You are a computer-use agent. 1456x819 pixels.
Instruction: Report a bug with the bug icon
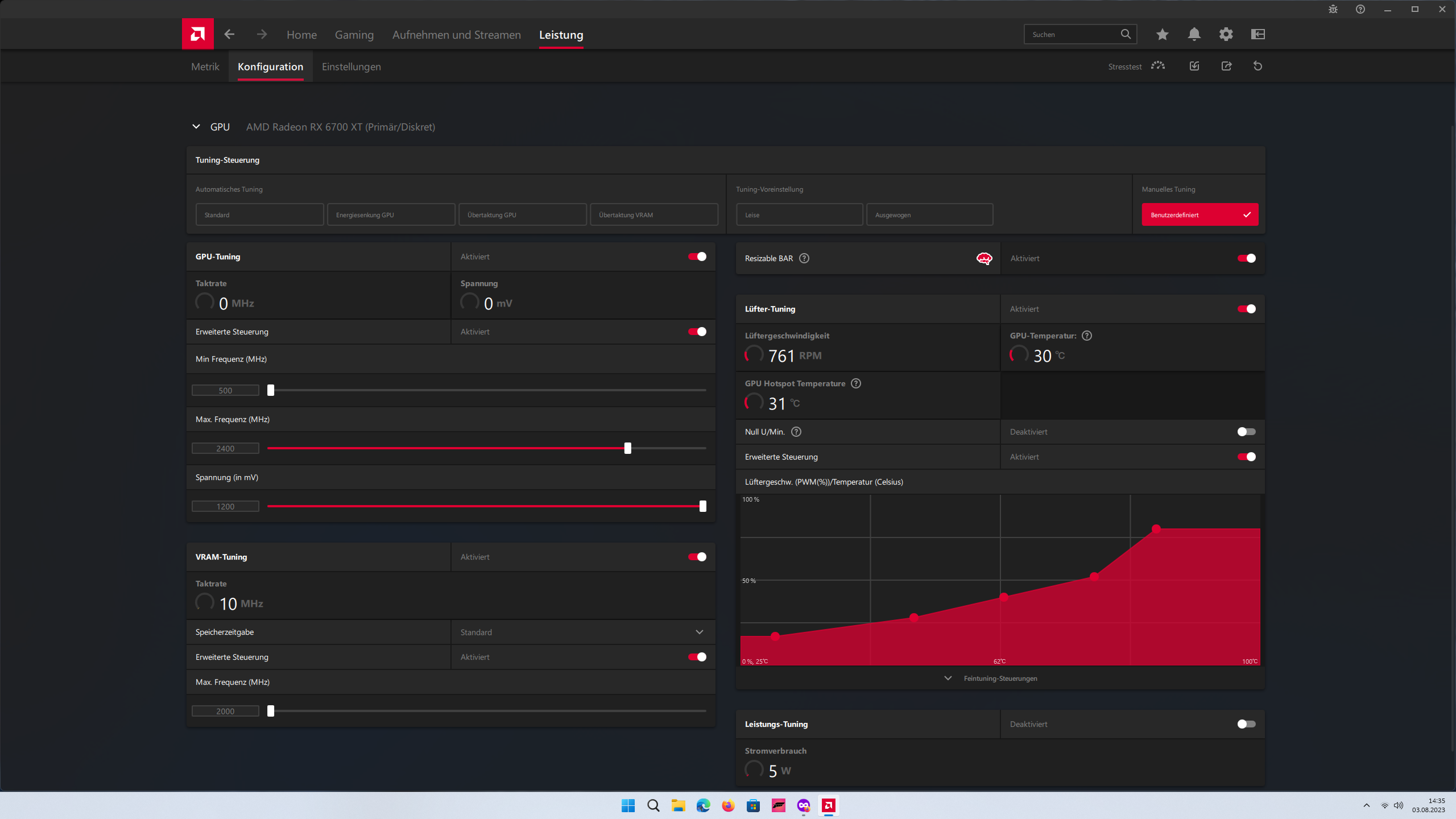point(1333,9)
